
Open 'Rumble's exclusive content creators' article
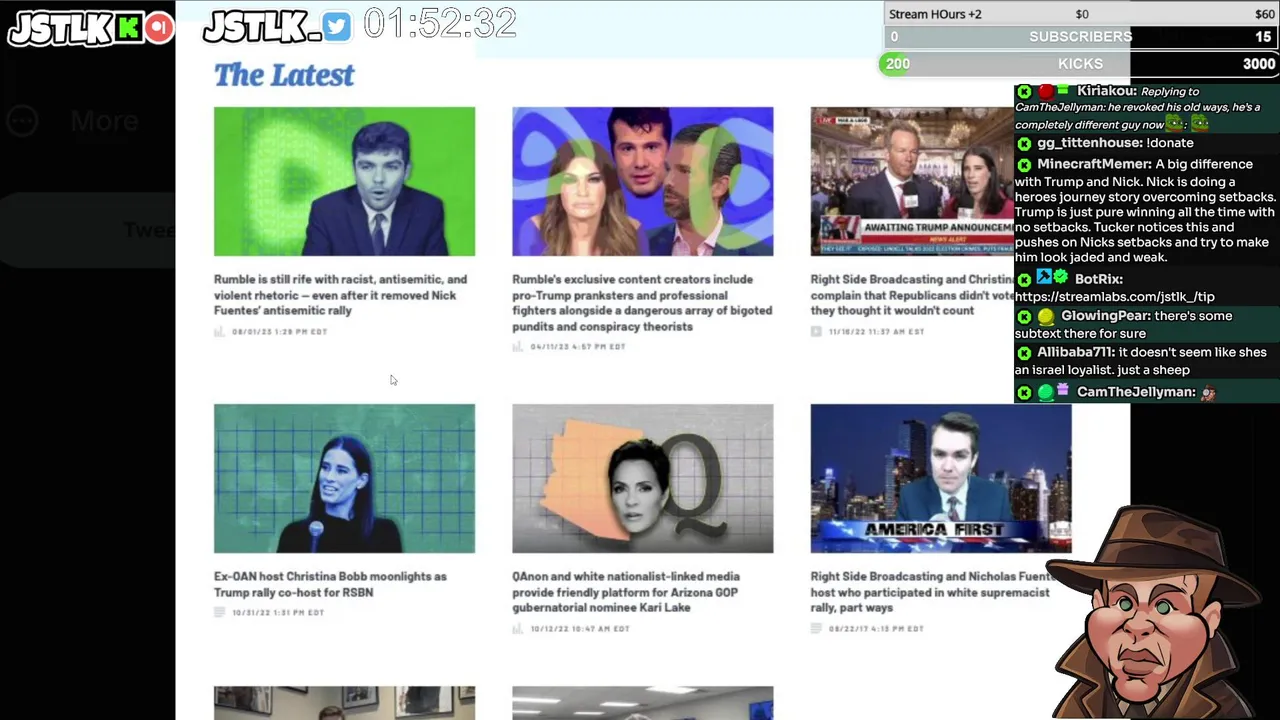click(642, 303)
